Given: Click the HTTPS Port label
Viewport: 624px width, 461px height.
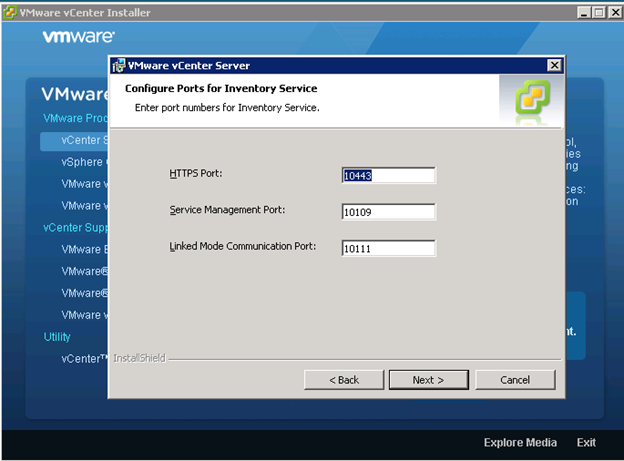Looking at the screenshot, I should (x=196, y=174).
